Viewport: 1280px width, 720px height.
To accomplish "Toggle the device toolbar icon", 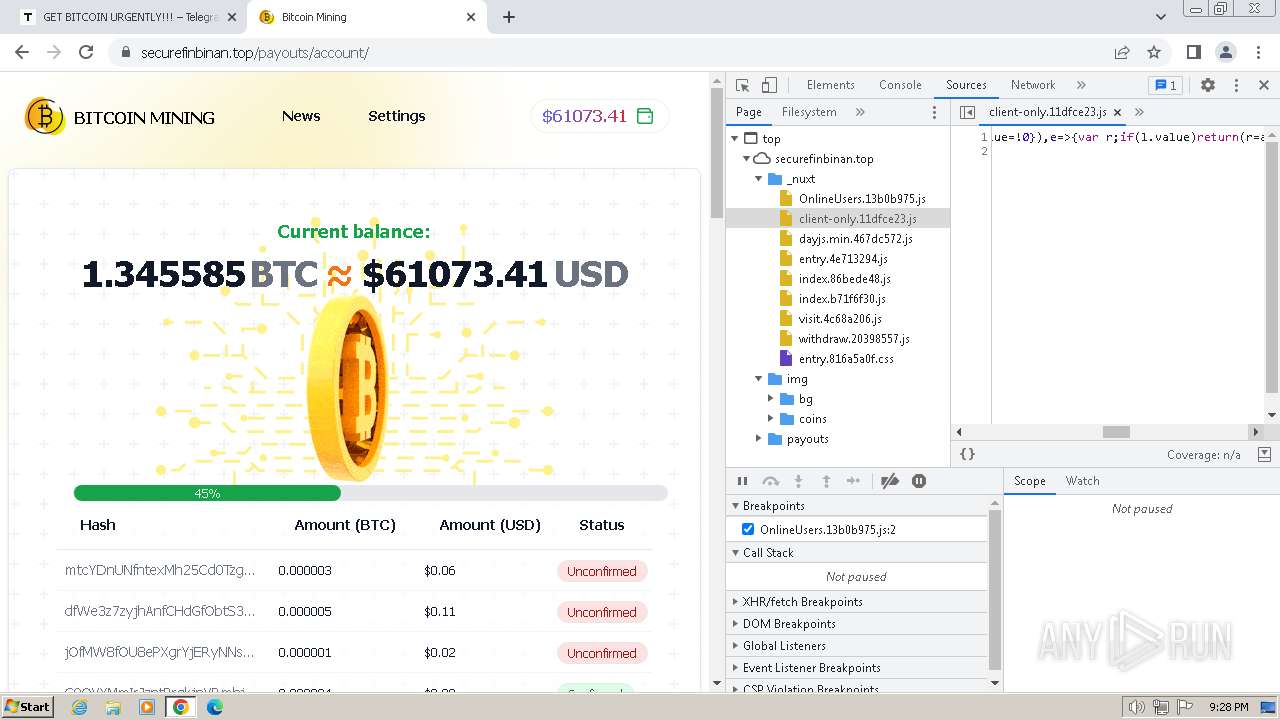I will point(769,85).
